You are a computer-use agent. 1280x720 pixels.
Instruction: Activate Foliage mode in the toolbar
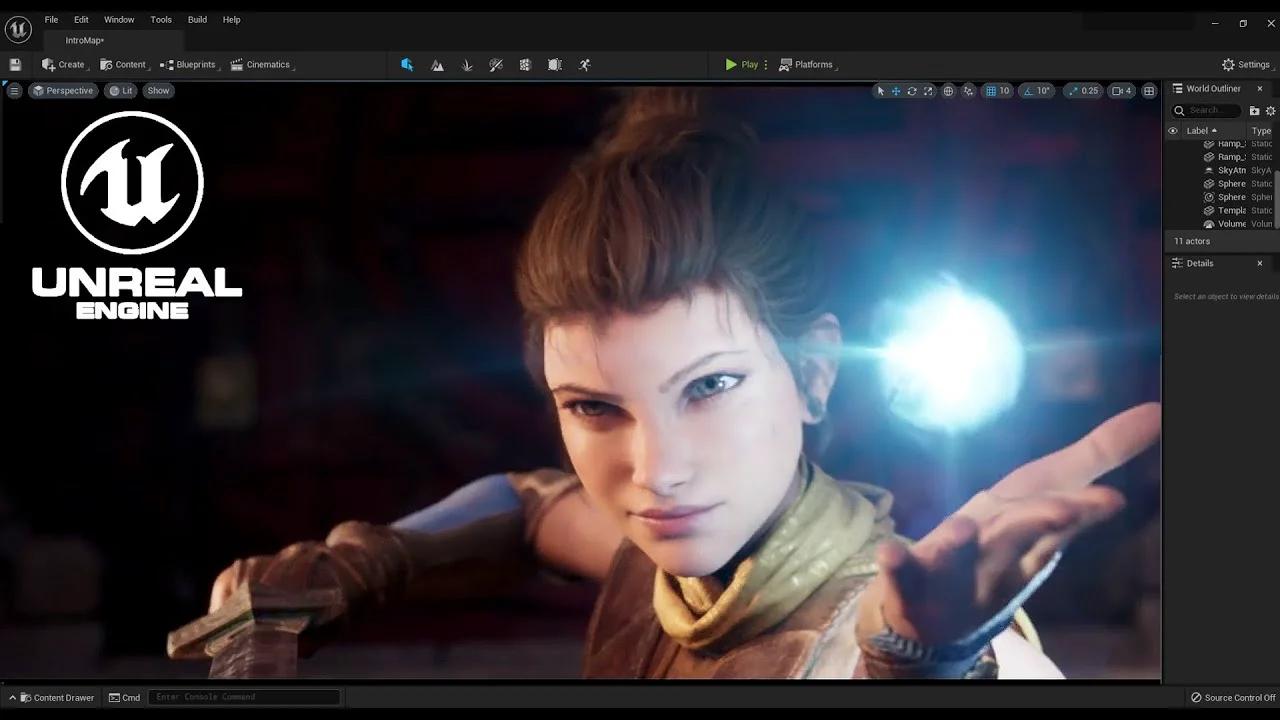click(467, 64)
